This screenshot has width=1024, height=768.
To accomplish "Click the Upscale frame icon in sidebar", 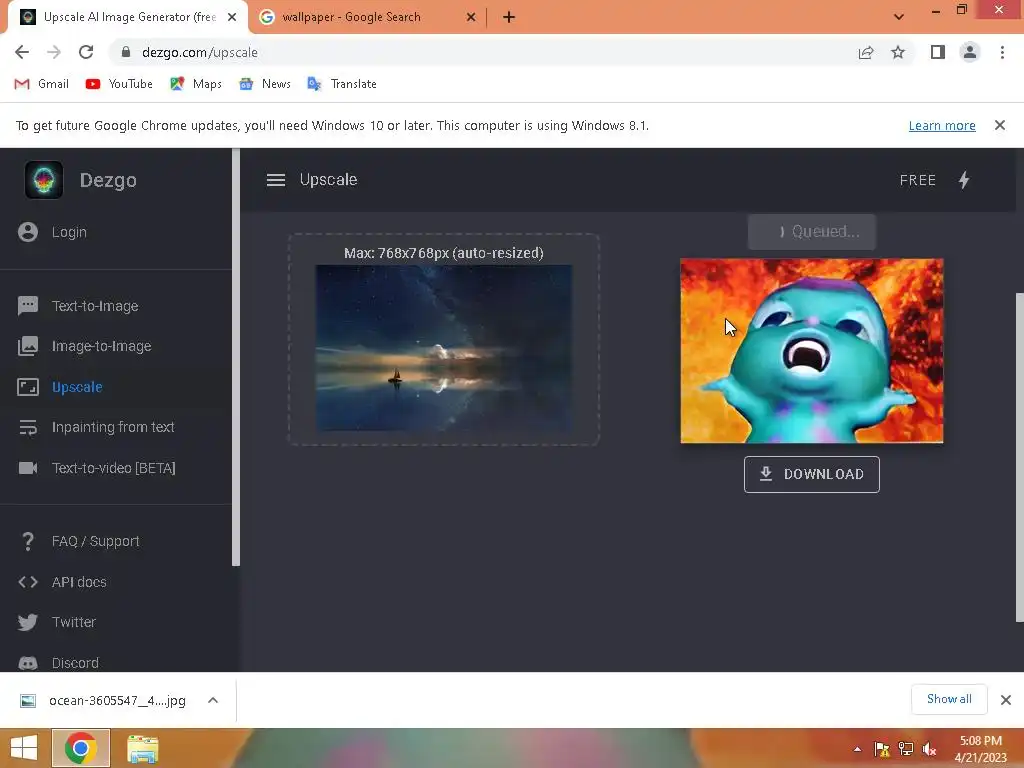I will [28, 387].
